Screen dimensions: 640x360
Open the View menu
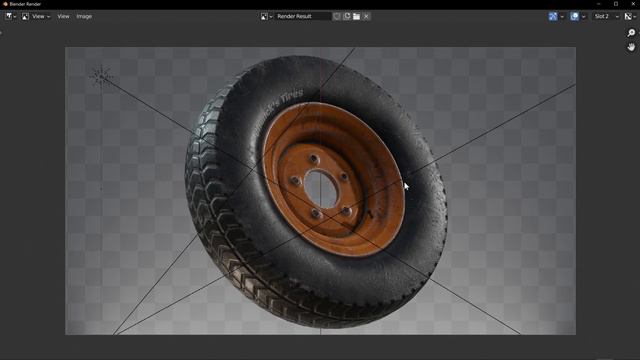point(63,16)
